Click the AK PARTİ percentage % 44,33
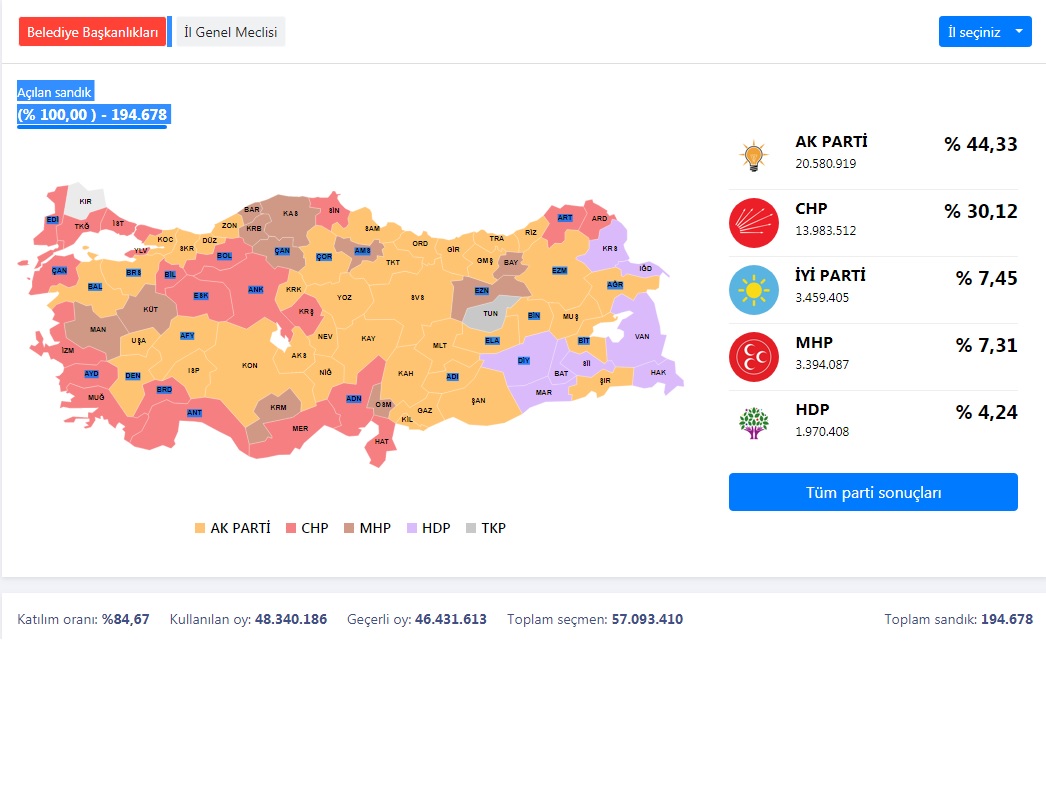The width and height of the screenshot is (1046, 795). pyautogui.click(x=981, y=144)
